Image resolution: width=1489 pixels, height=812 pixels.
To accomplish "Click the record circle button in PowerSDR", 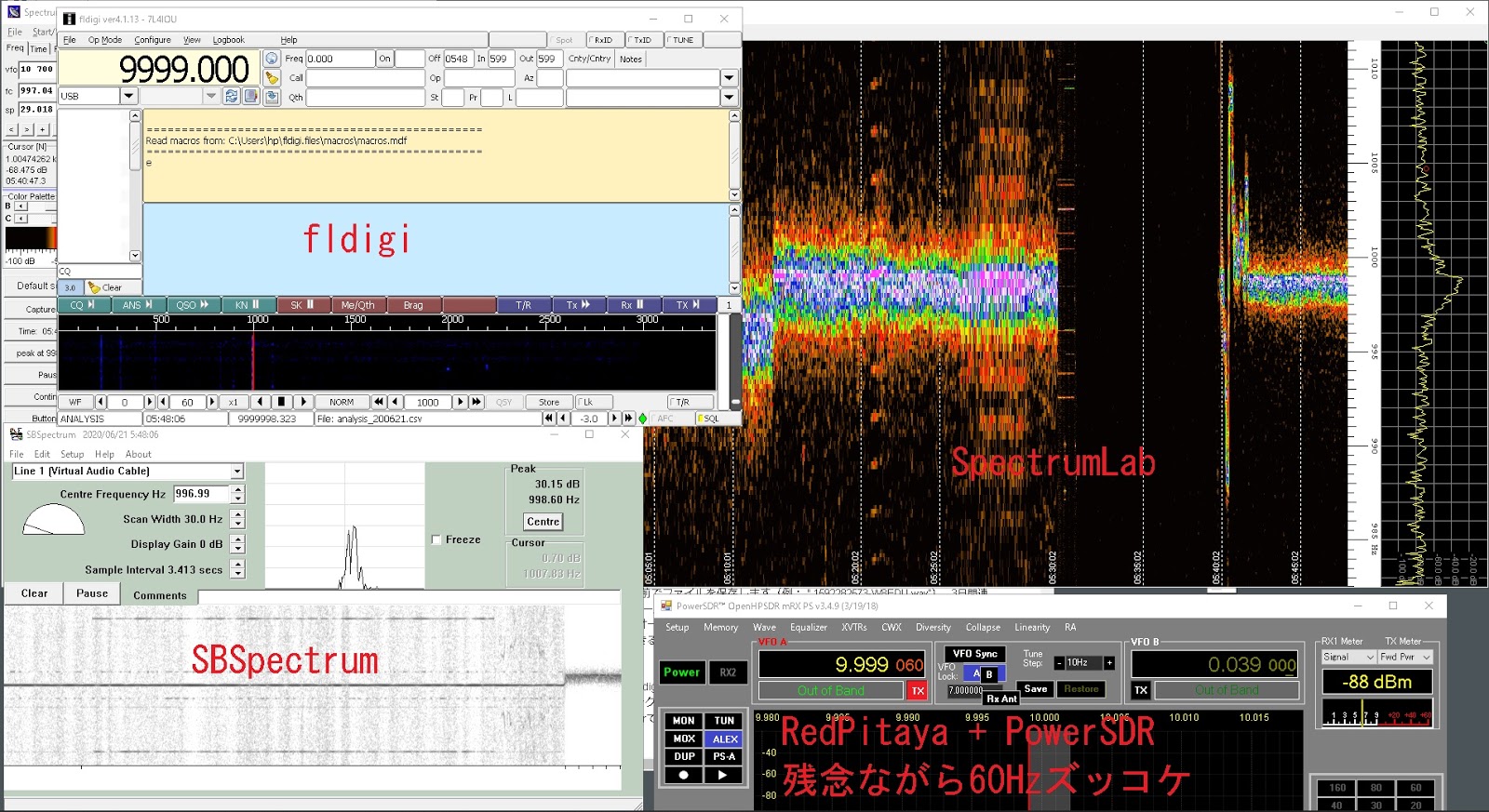I will [684, 775].
